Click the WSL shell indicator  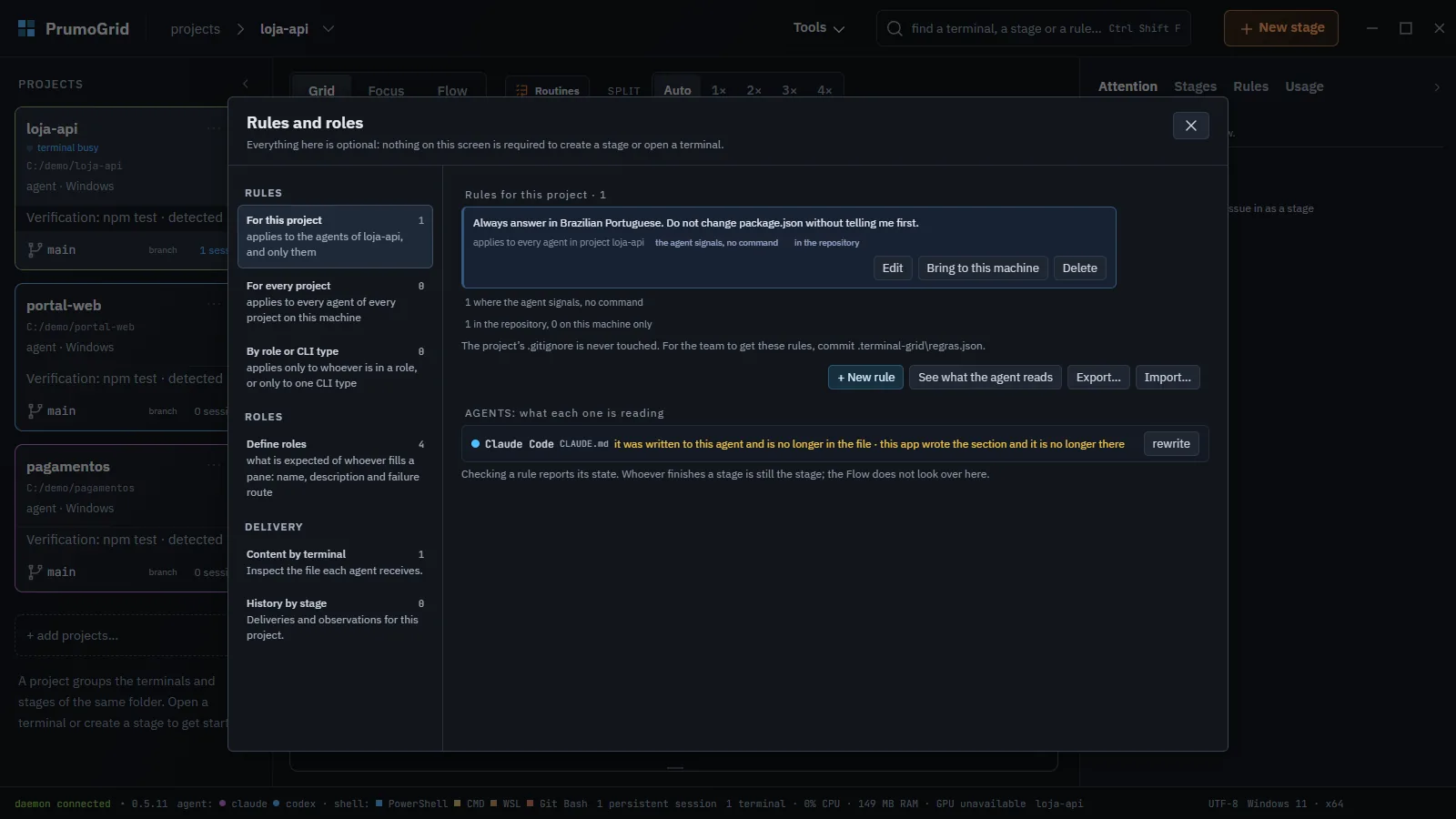pos(506,804)
